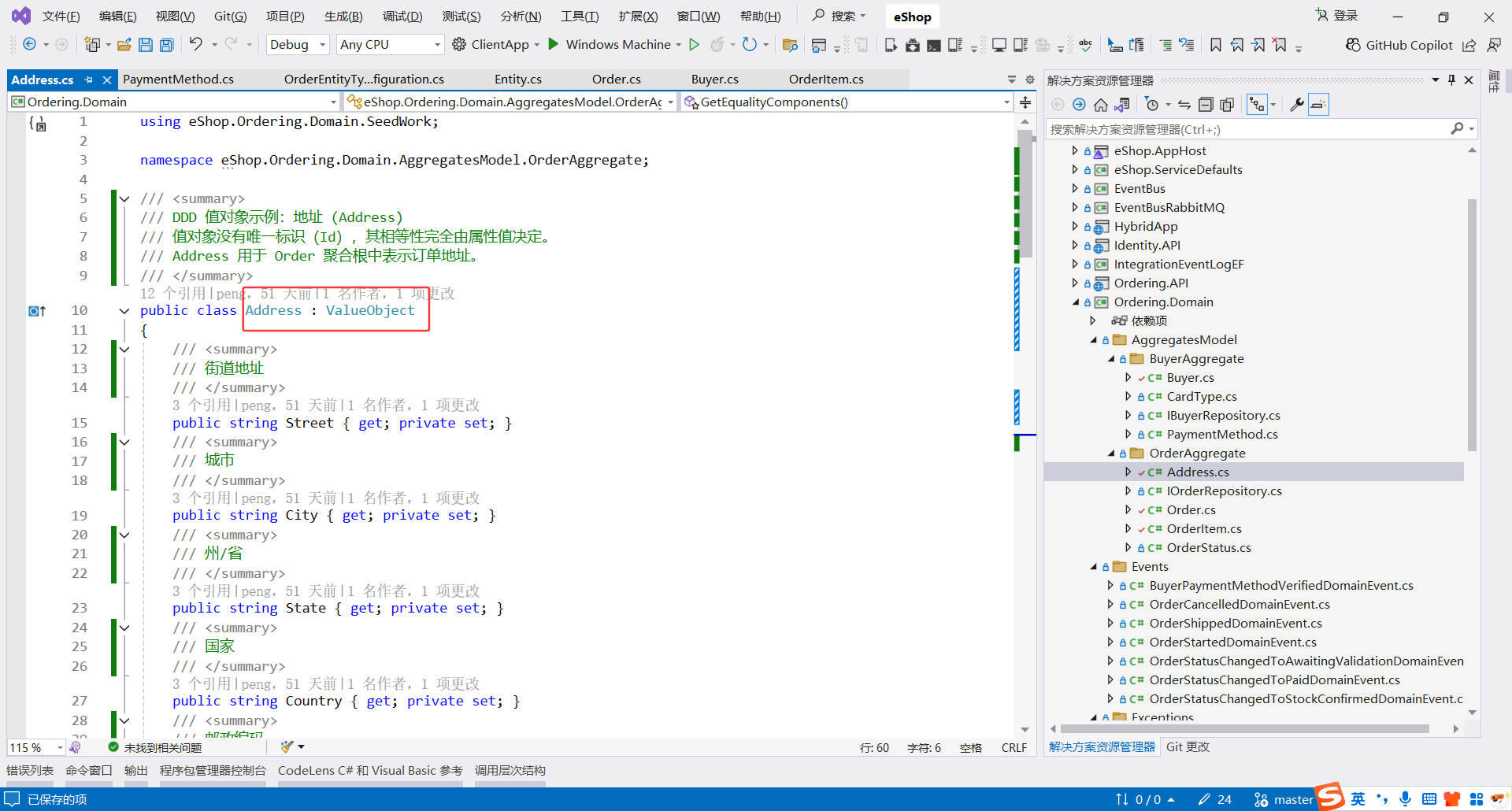Jump to the previous bookmark
1512x811 pixels.
pos(1237,45)
